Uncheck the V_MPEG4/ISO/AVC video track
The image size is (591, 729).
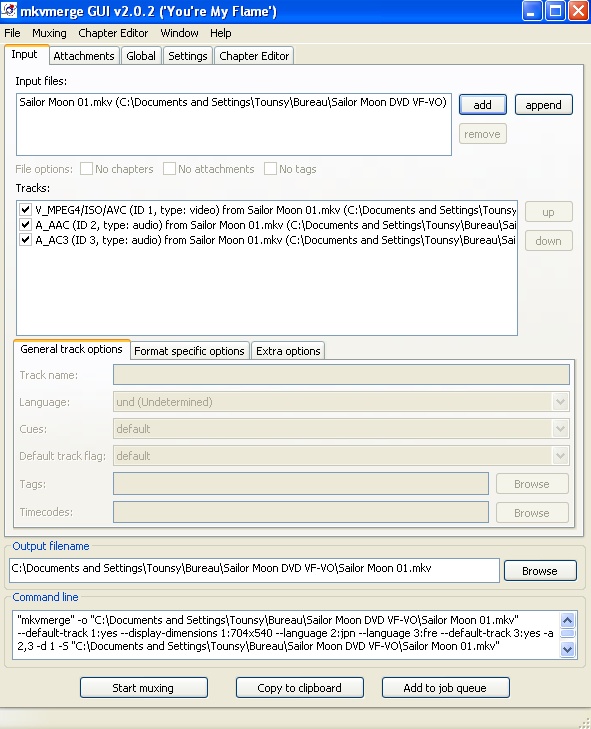pos(26,210)
